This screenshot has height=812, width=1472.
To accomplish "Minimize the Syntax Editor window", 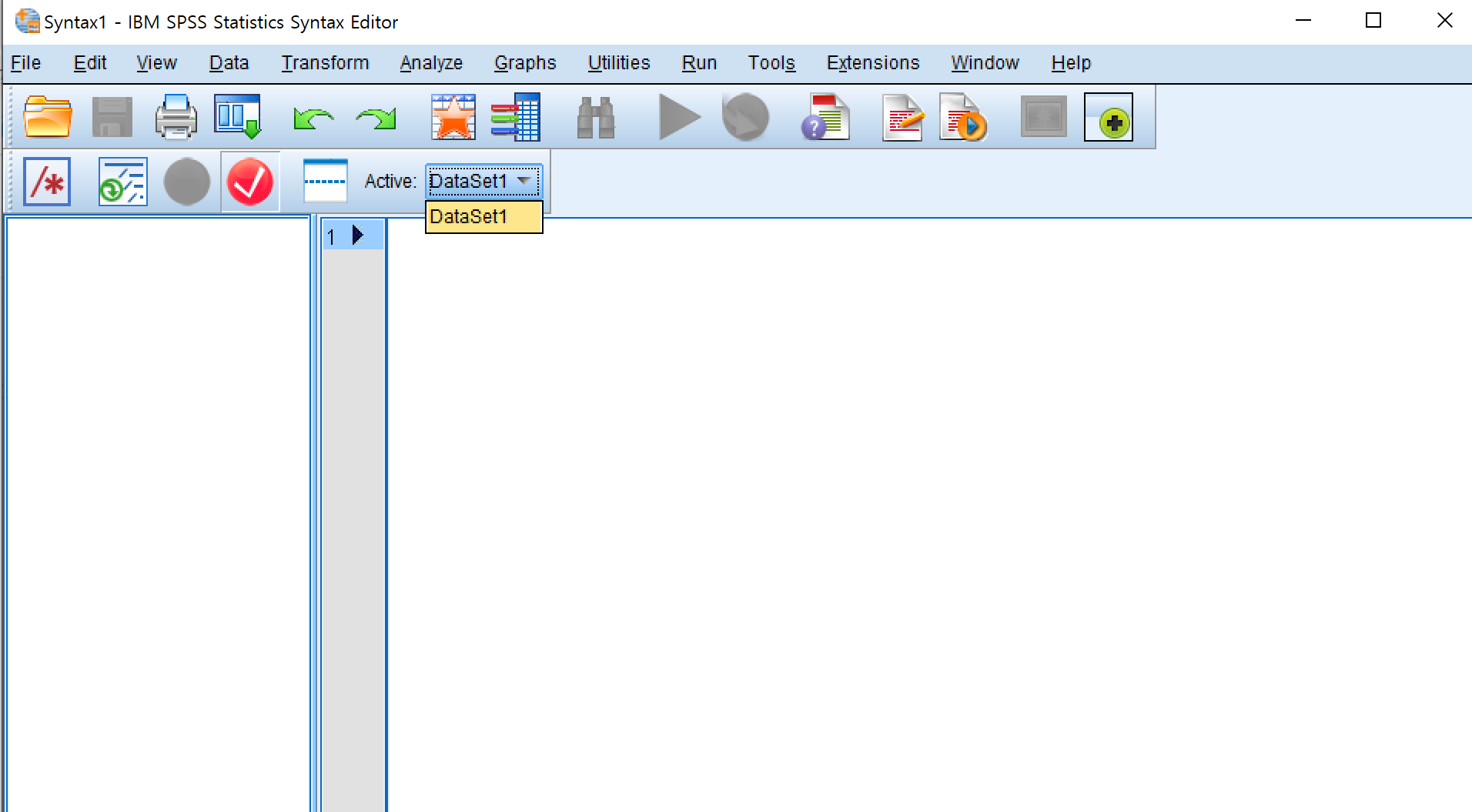I will click(x=1303, y=21).
